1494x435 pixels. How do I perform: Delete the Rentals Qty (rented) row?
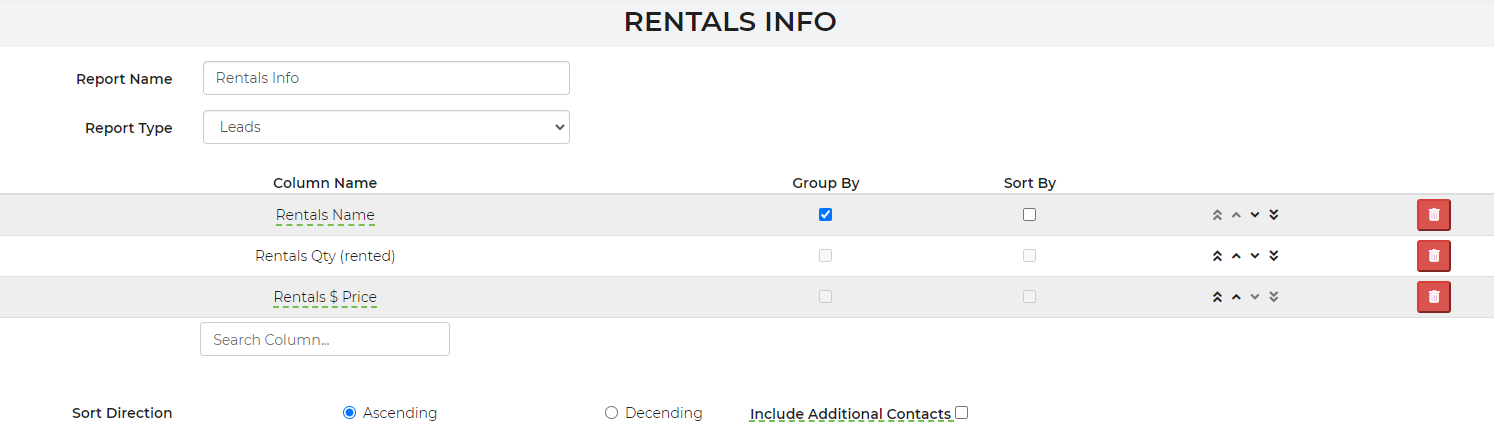coord(1433,256)
